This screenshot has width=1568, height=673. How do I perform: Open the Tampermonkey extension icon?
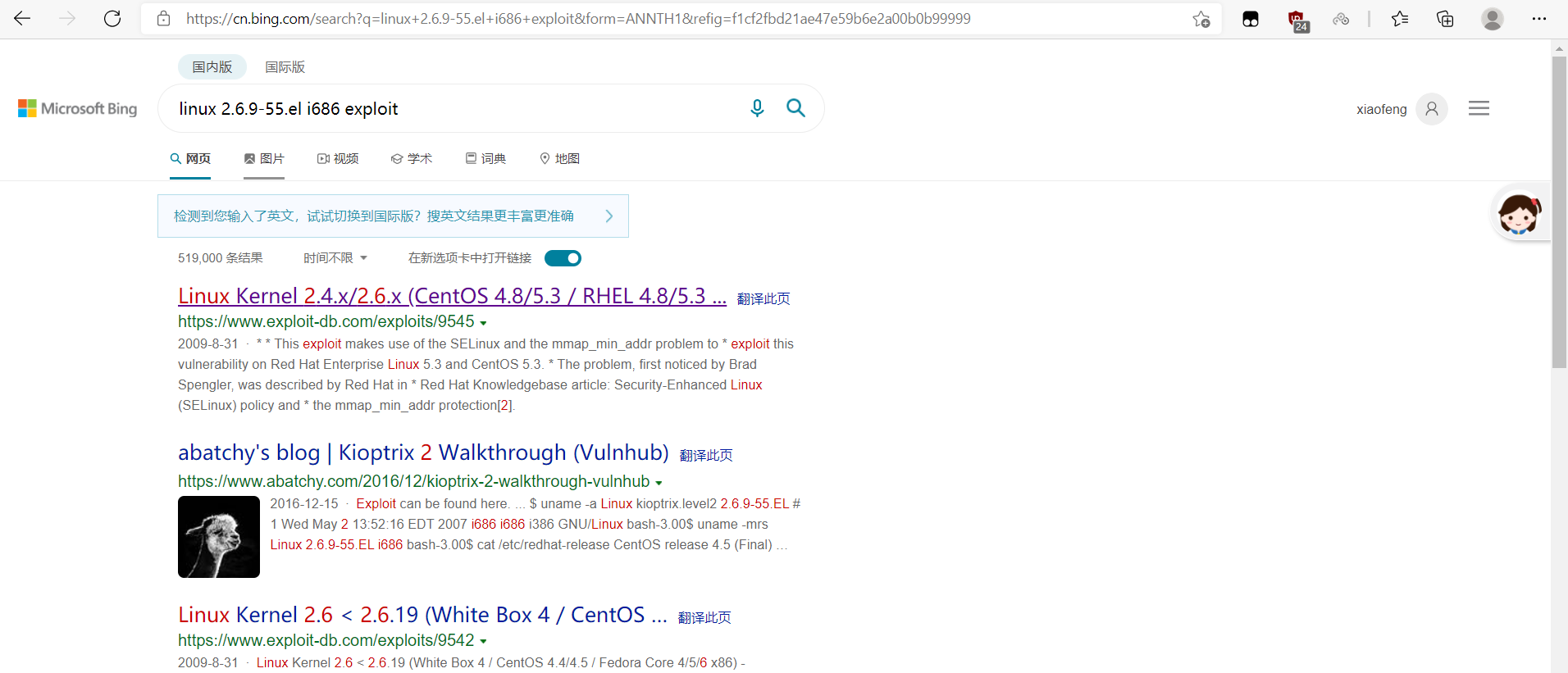point(1251,19)
